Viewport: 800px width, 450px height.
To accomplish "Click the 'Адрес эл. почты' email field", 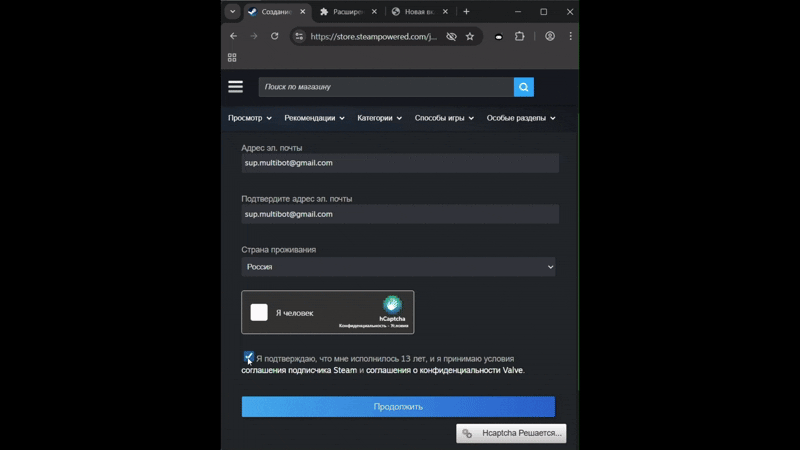I will [400, 163].
